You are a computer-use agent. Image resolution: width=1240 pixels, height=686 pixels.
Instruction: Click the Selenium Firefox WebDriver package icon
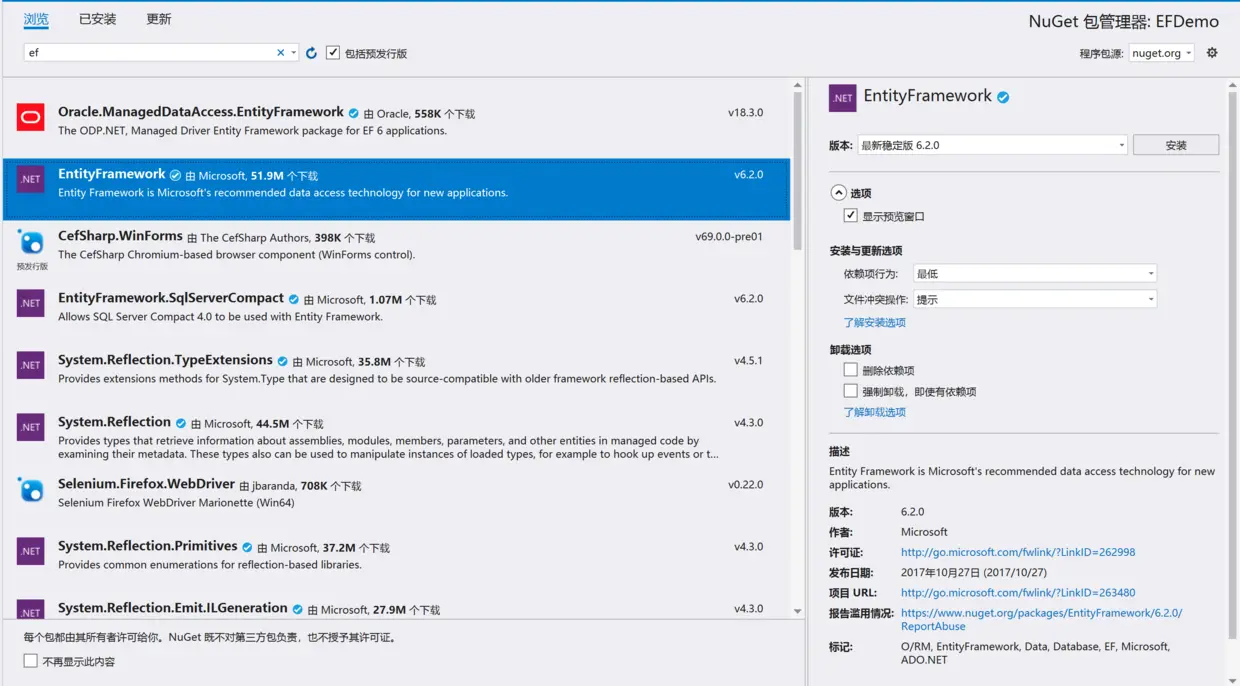[31, 491]
